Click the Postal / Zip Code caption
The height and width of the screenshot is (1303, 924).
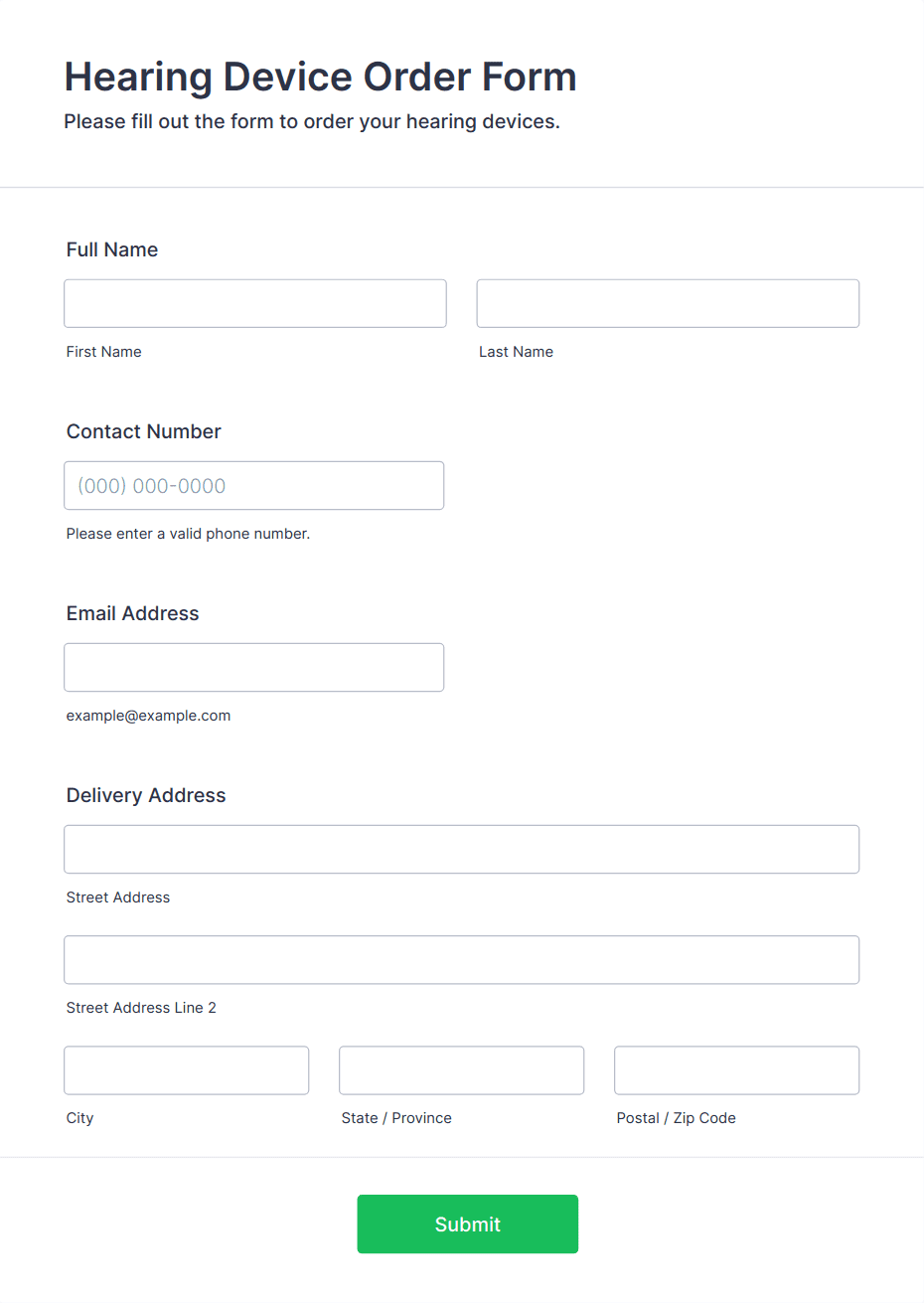(677, 1118)
